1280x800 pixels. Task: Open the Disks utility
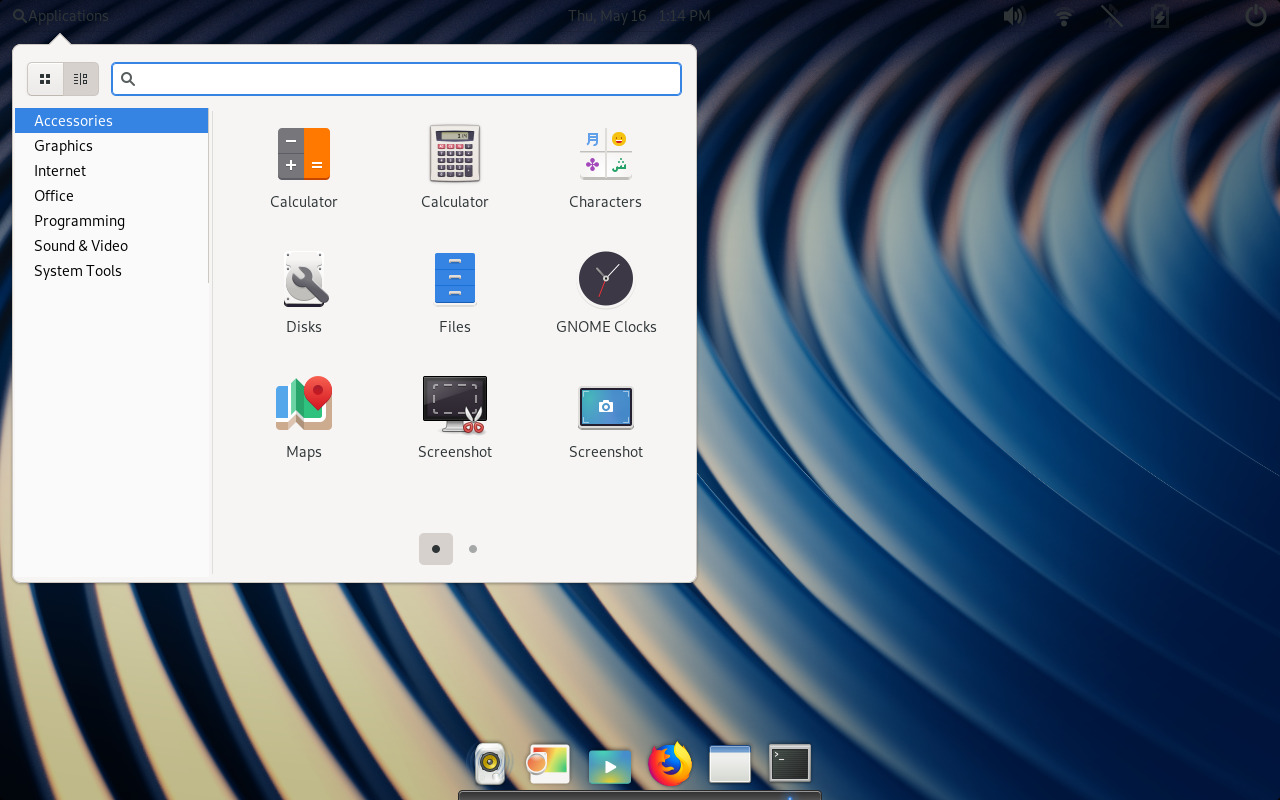(x=304, y=279)
